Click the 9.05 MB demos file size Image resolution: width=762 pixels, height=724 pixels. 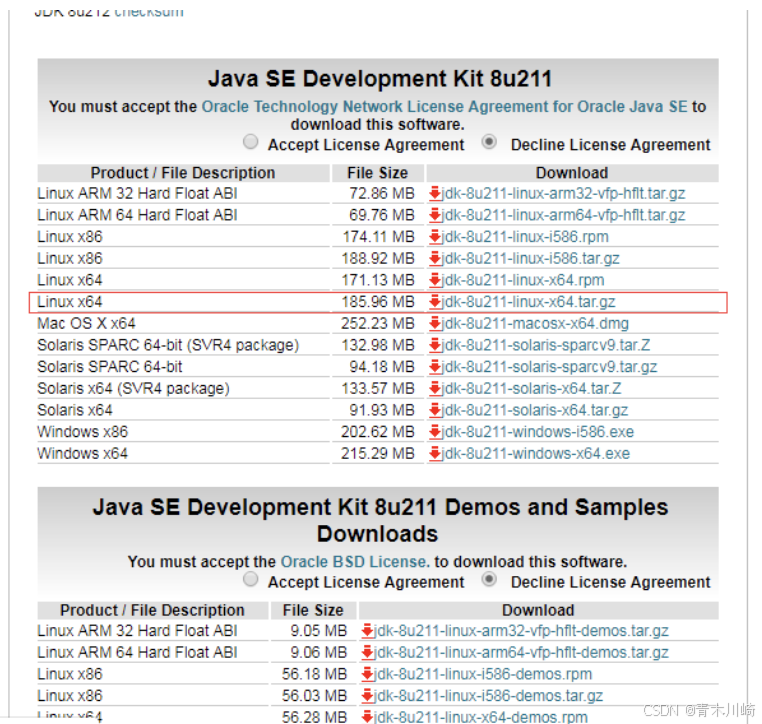[319, 631]
